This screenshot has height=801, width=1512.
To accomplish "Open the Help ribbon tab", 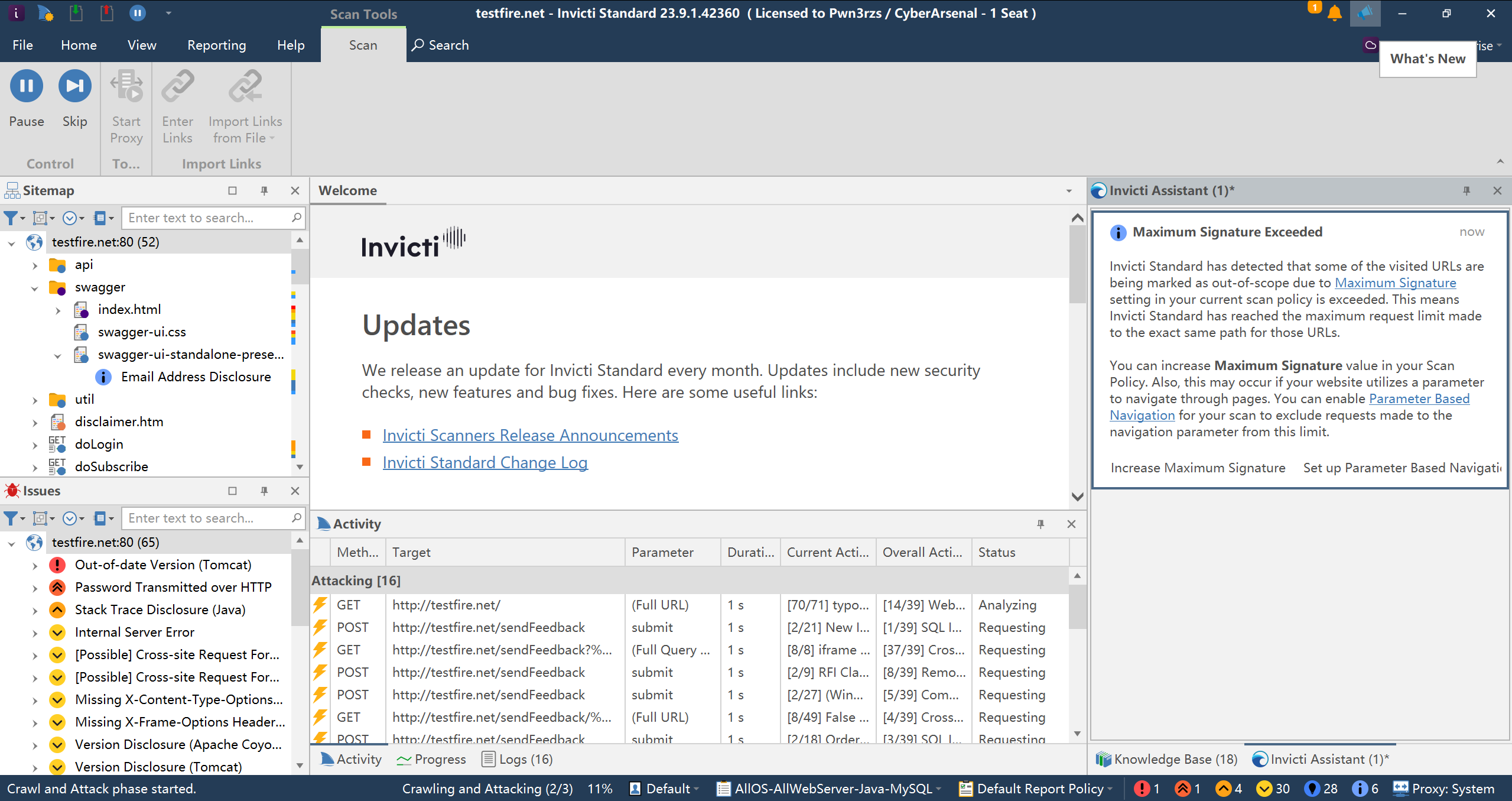I will (291, 45).
